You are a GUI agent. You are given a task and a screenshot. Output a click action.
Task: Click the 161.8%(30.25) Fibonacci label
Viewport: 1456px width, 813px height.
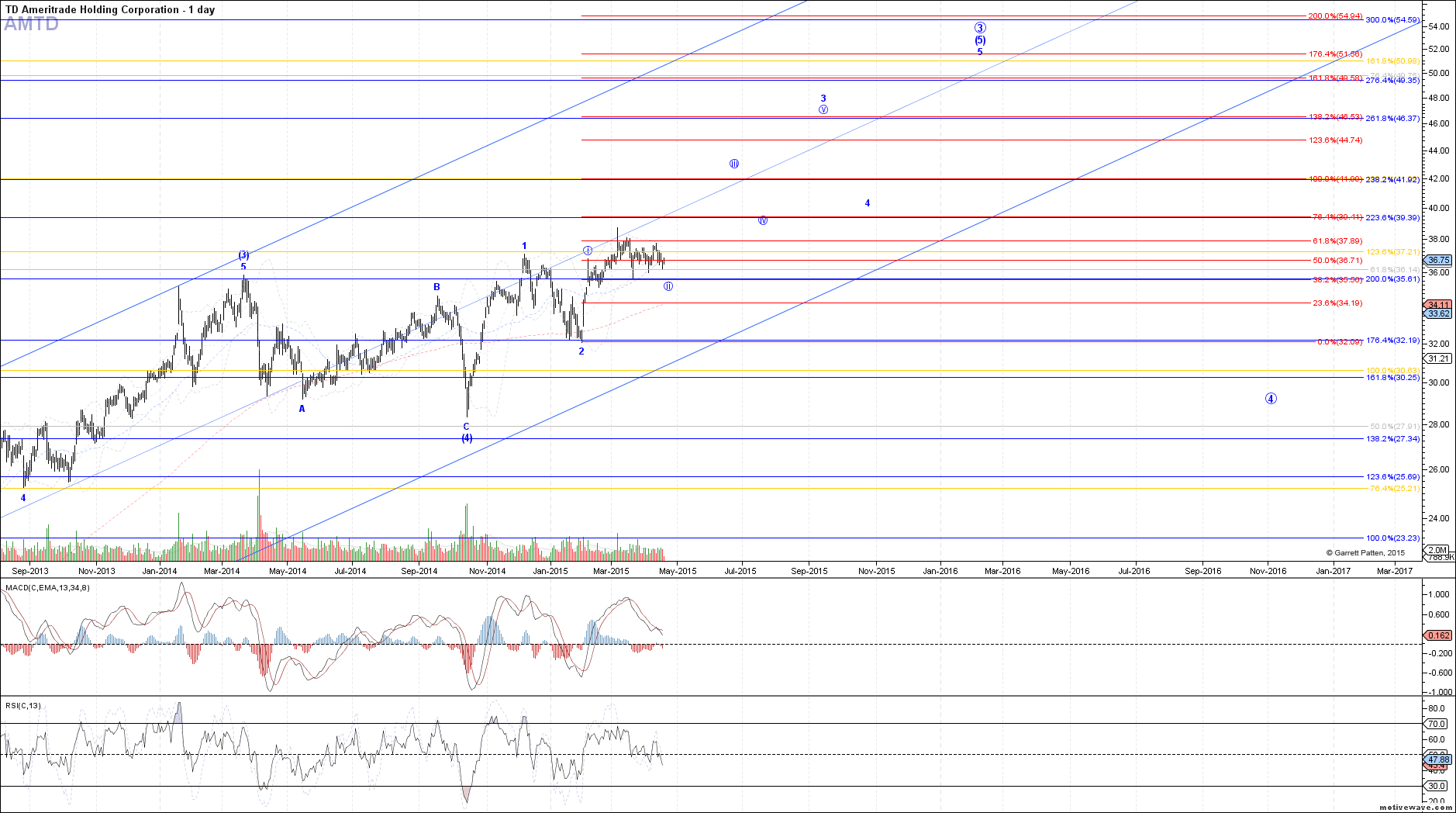click(x=1392, y=378)
